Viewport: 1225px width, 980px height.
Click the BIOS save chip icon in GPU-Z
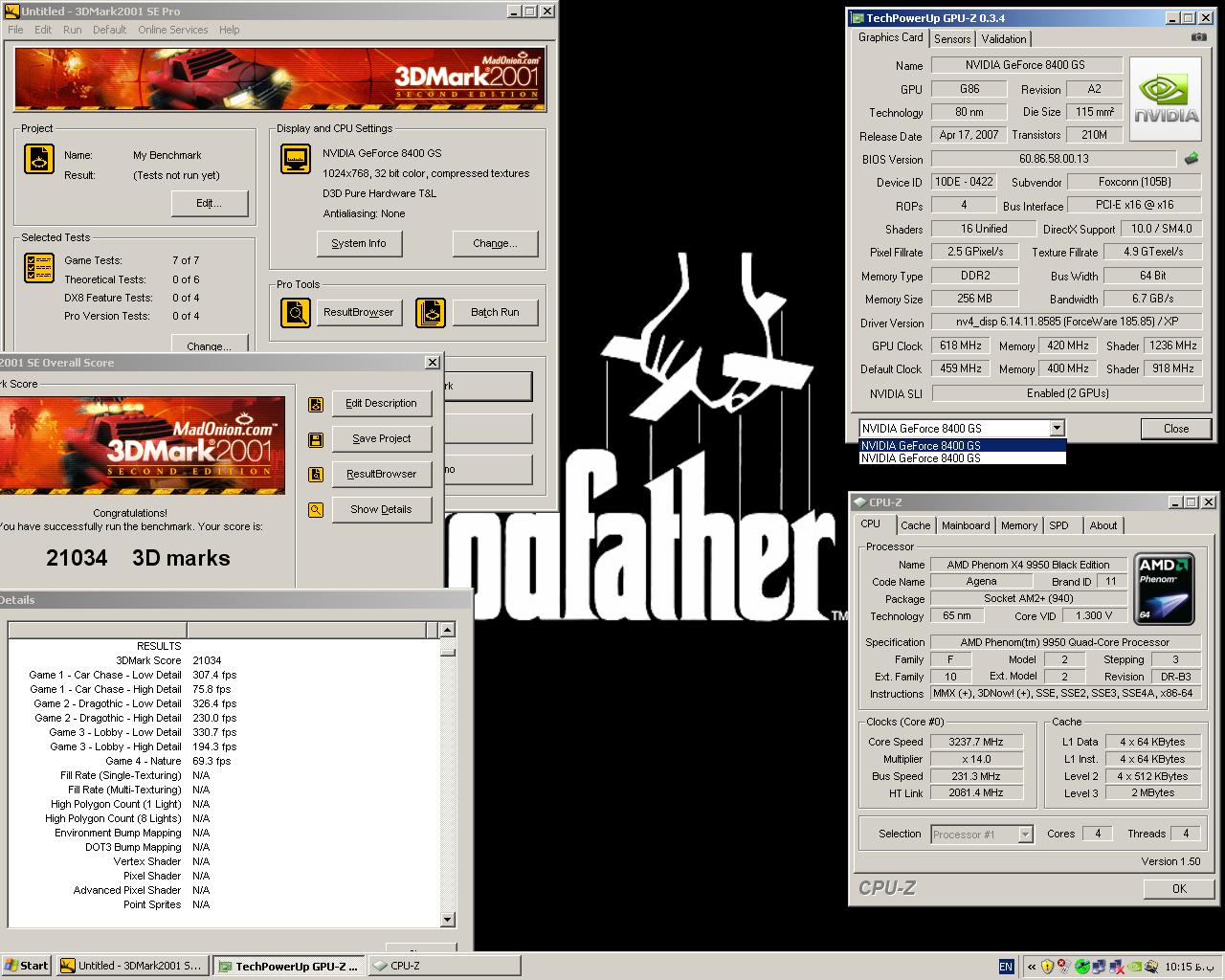(x=1192, y=159)
